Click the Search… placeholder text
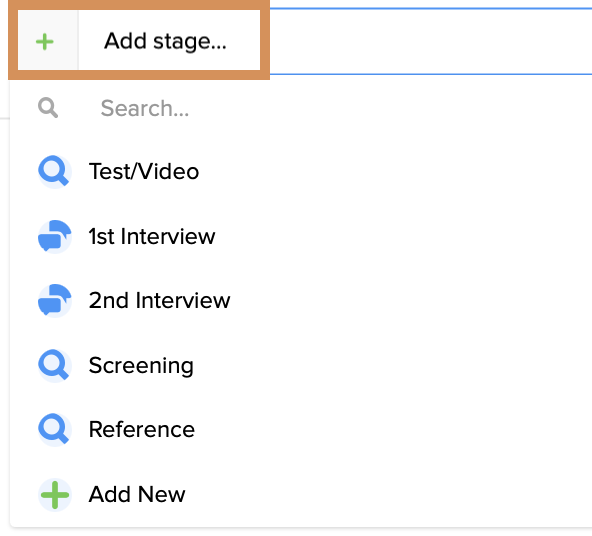 click(x=145, y=108)
